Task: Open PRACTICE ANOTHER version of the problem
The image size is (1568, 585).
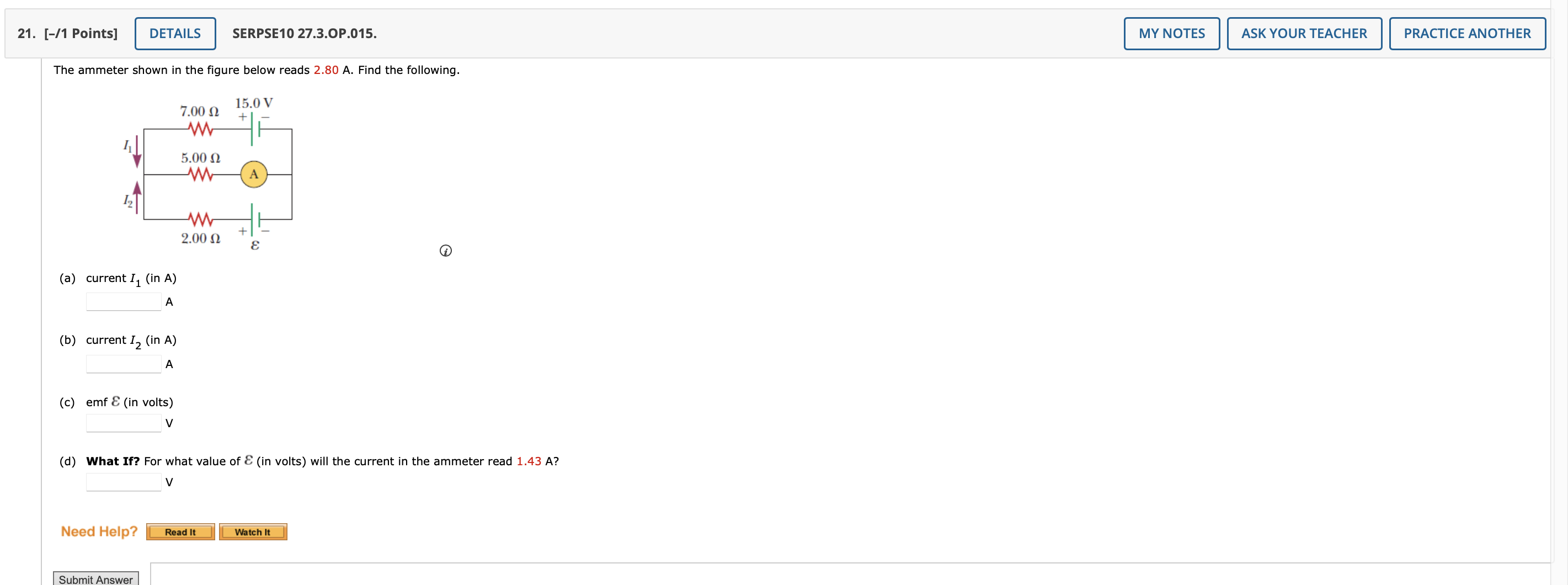Action: [x=1467, y=33]
